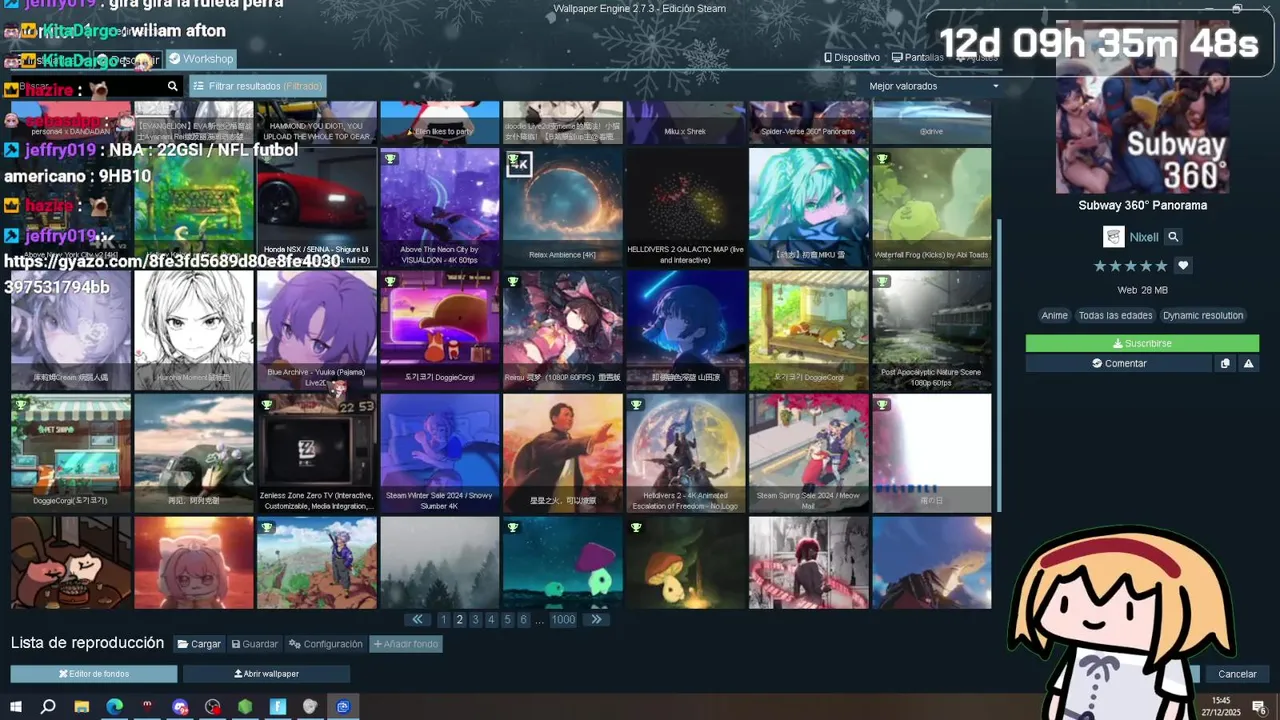1280x720 pixels.
Task: Select the Anime tag
Action: click(1055, 316)
